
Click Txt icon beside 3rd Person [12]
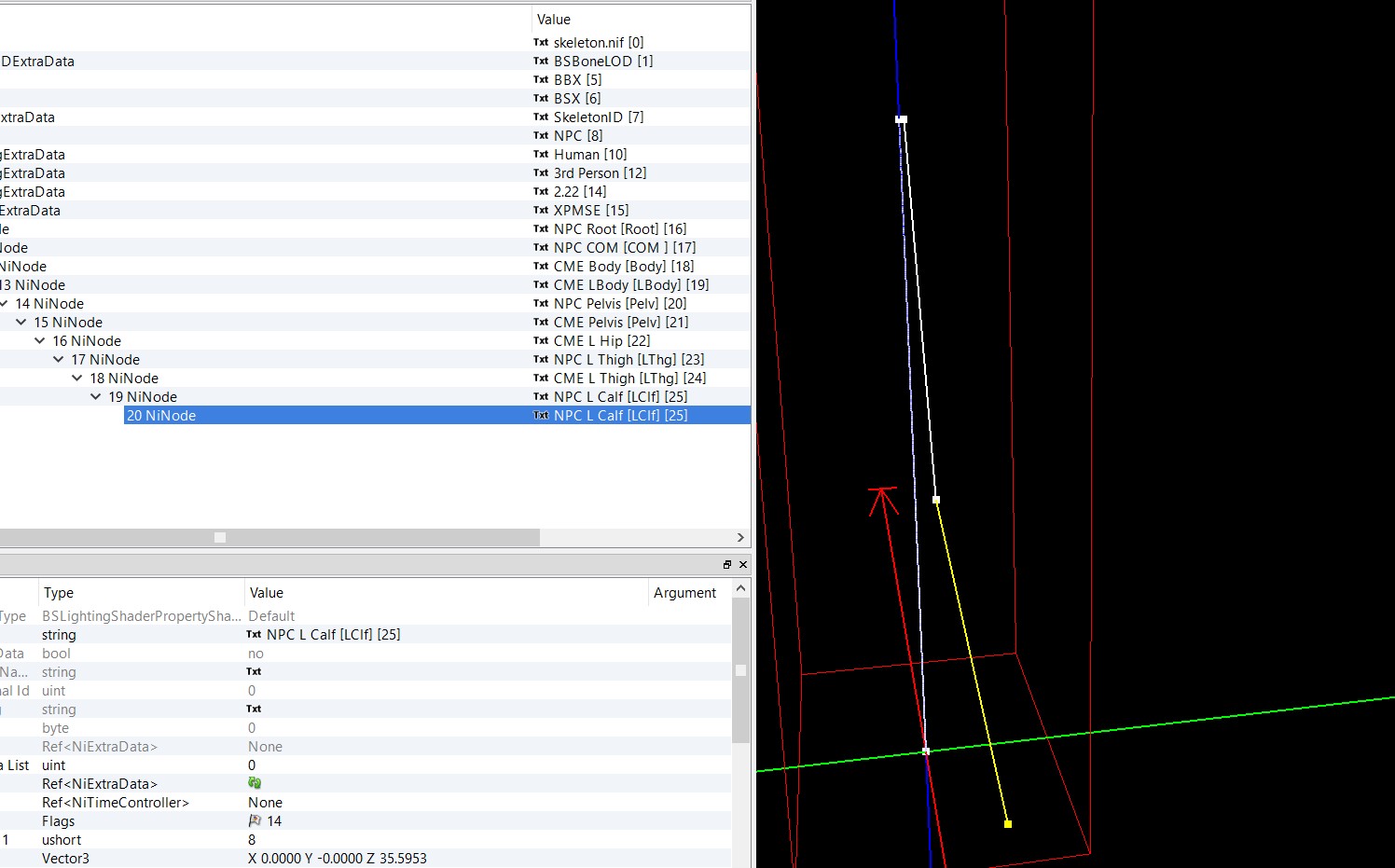[541, 173]
